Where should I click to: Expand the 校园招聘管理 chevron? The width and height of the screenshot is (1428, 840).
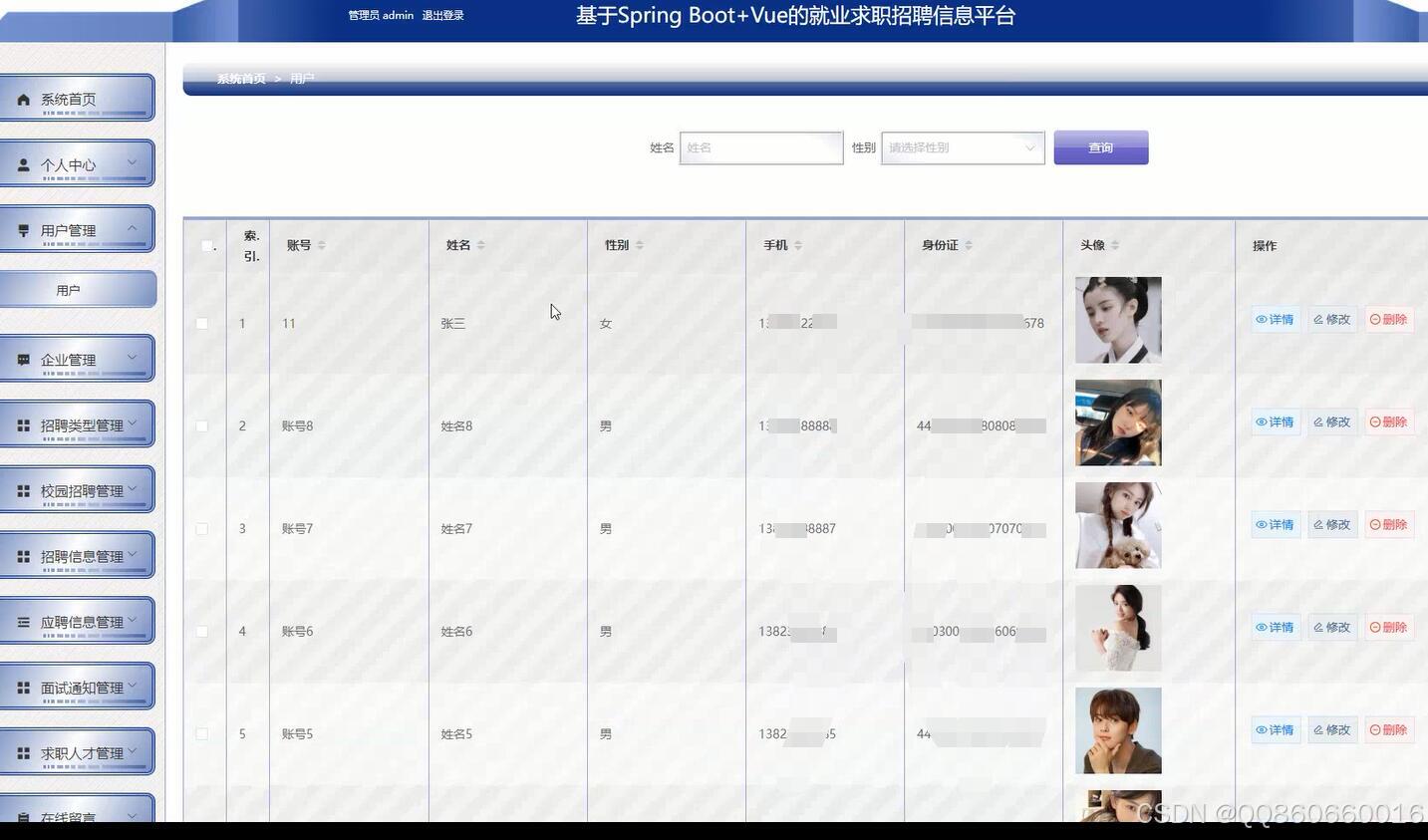coord(132,488)
